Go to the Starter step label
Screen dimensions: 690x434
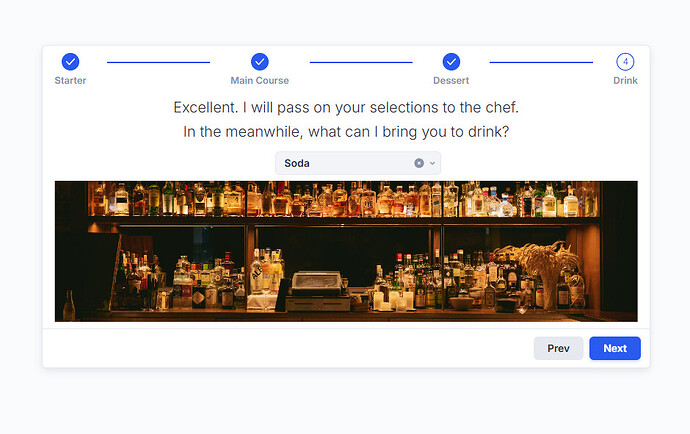coord(70,81)
